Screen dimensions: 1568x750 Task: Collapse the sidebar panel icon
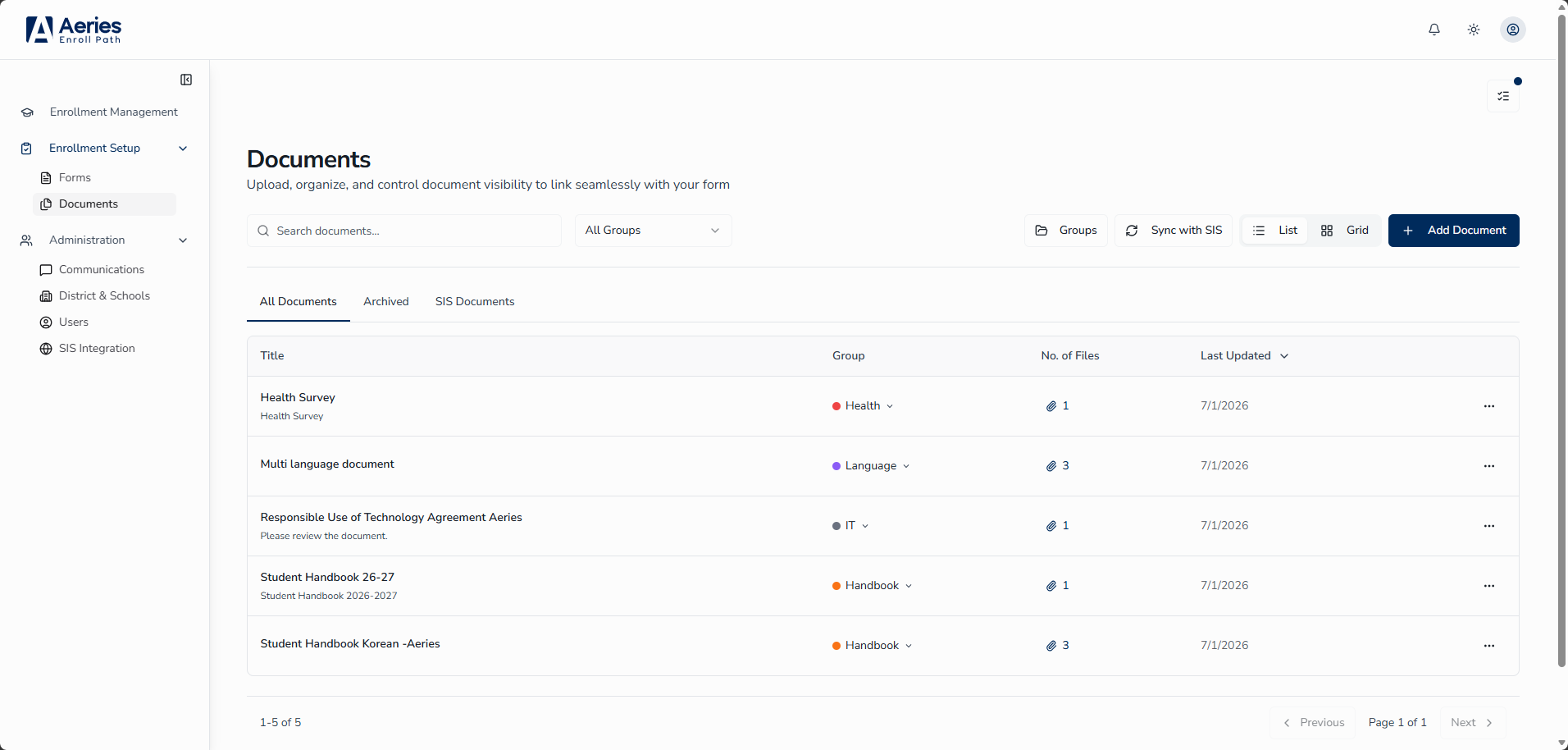pyautogui.click(x=186, y=80)
